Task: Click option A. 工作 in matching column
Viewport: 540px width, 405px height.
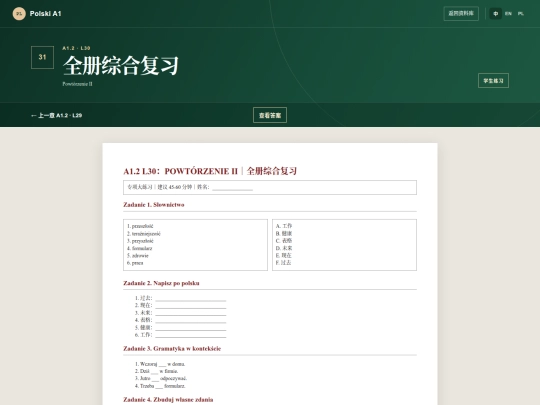Action: coord(284,226)
